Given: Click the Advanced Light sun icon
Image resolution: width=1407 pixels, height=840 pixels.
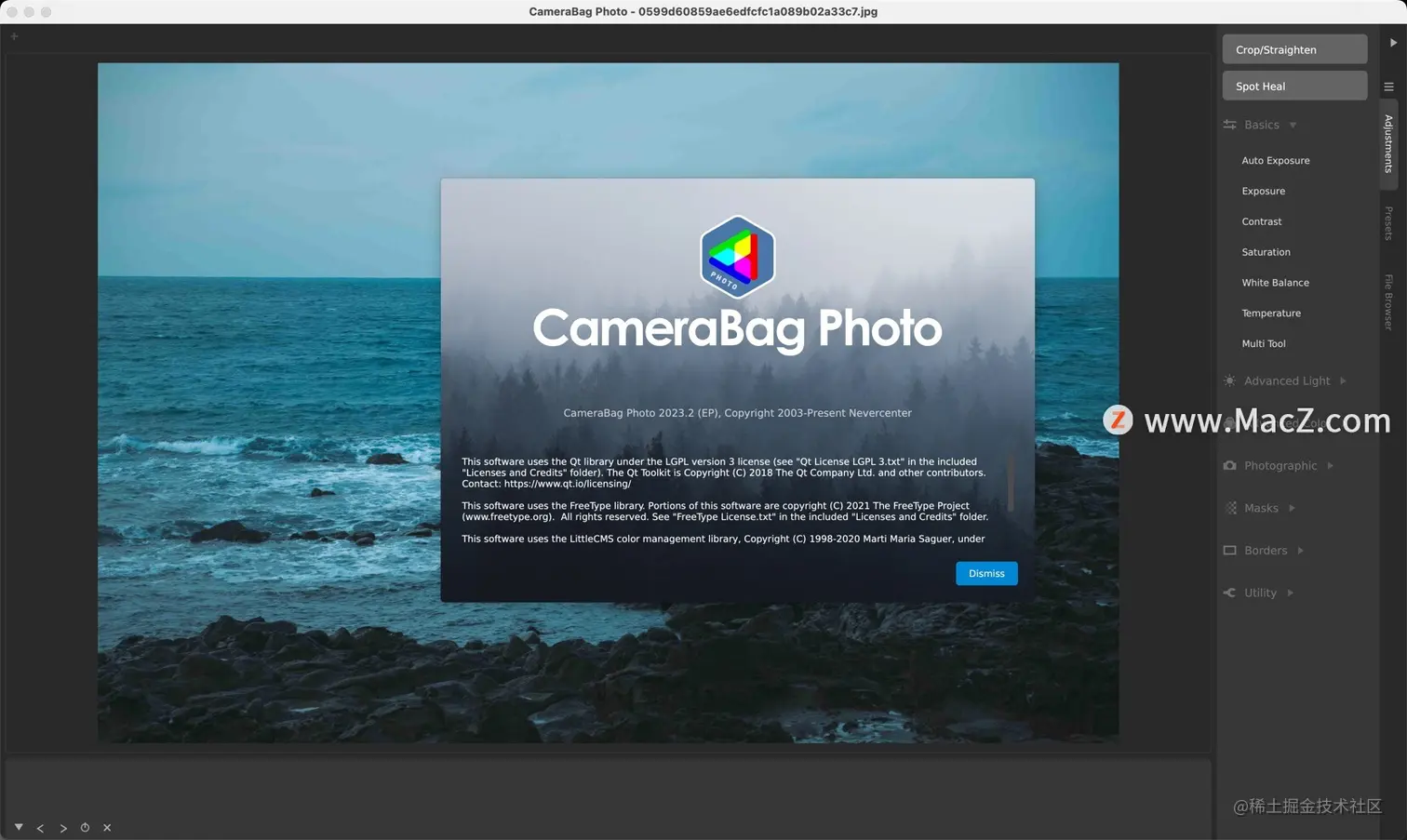Looking at the screenshot, I should 1229,380.
